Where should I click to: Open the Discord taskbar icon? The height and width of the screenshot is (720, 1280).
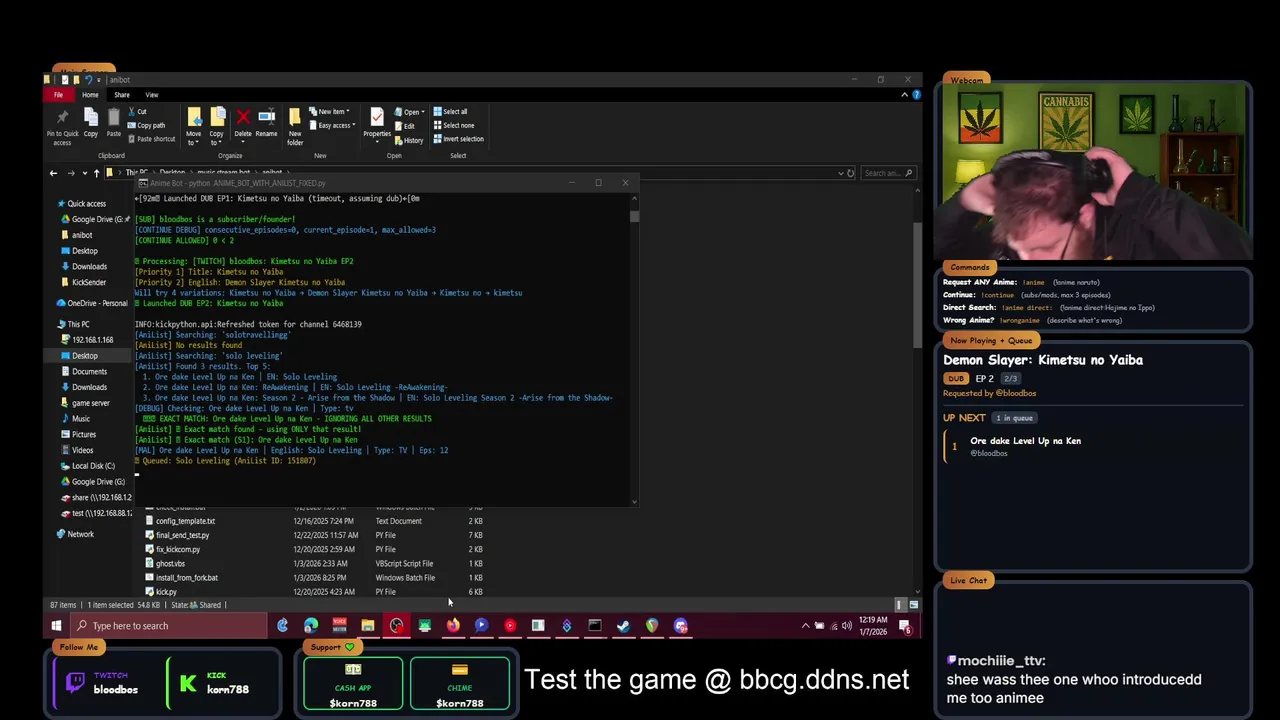coord(680,626)
